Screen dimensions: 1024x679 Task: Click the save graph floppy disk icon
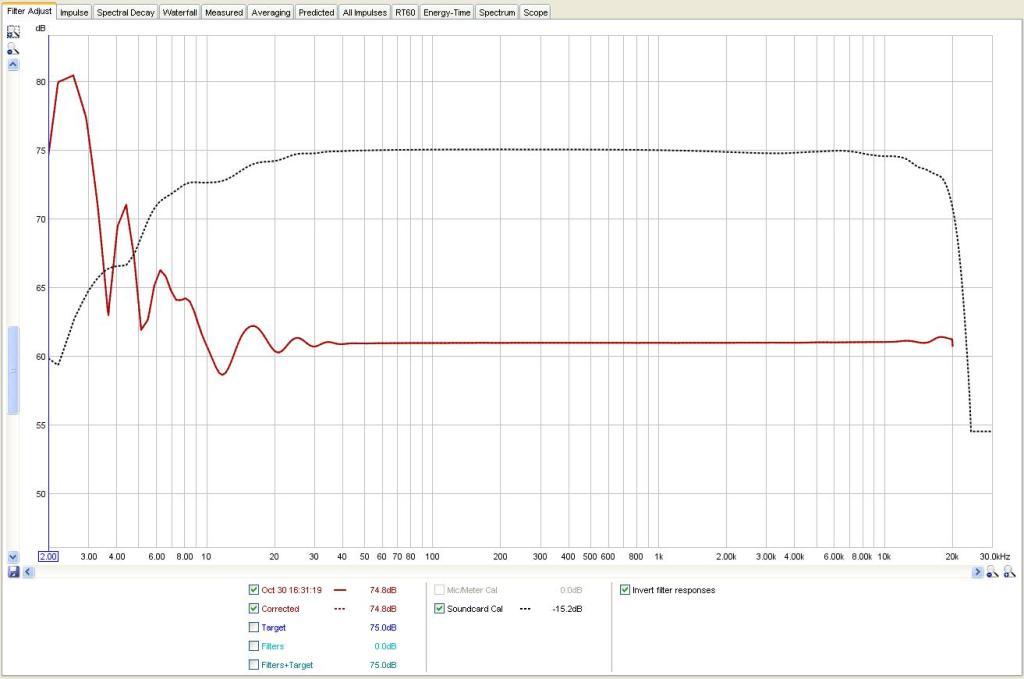click(x=13, y=571)
